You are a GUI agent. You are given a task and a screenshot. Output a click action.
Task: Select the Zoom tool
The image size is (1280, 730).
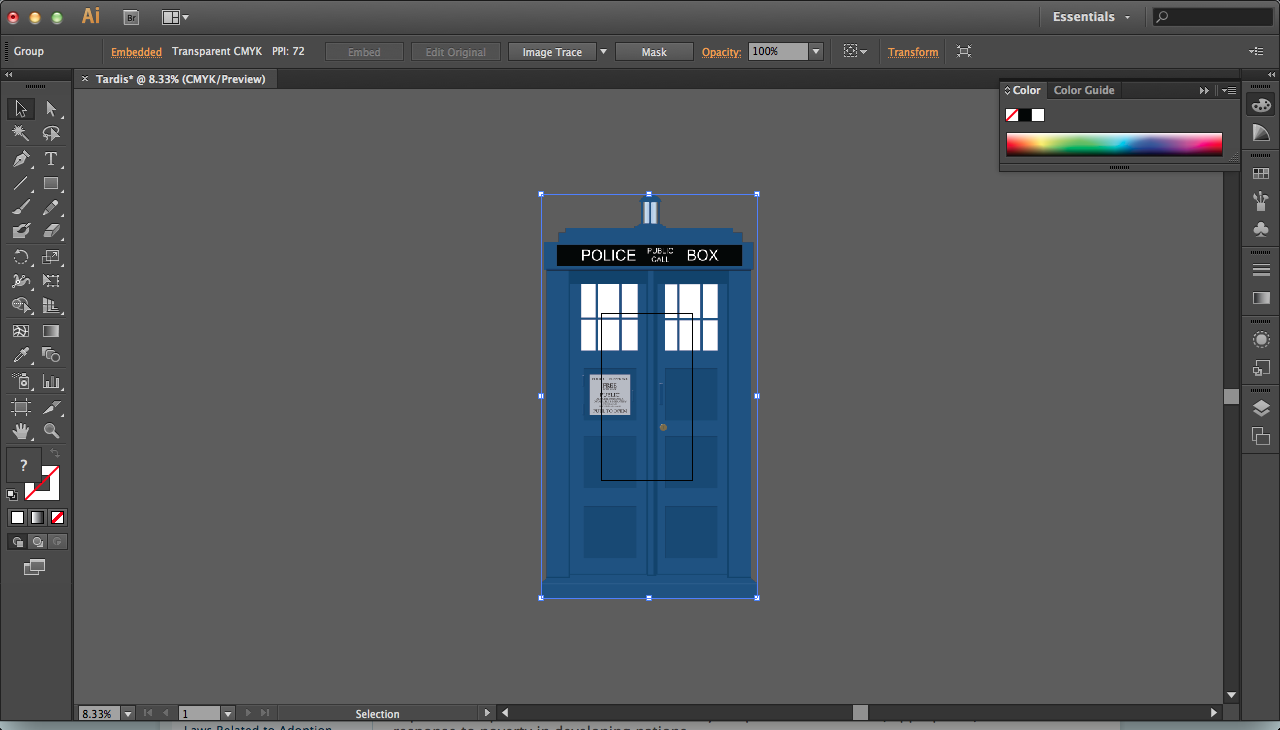click(x=51, y=431)
